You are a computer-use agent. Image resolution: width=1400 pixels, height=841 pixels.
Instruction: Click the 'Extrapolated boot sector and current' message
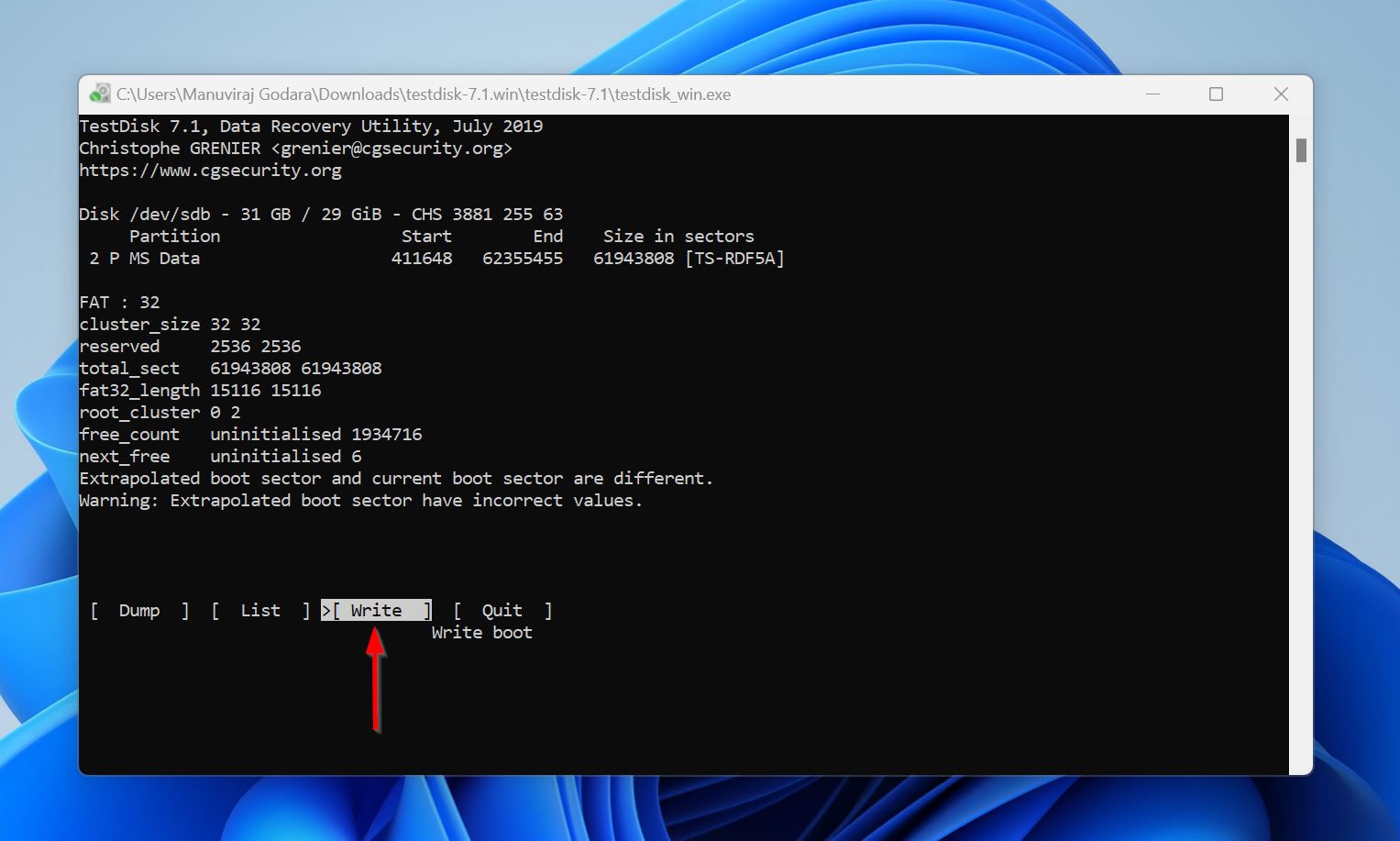point(396,479)
